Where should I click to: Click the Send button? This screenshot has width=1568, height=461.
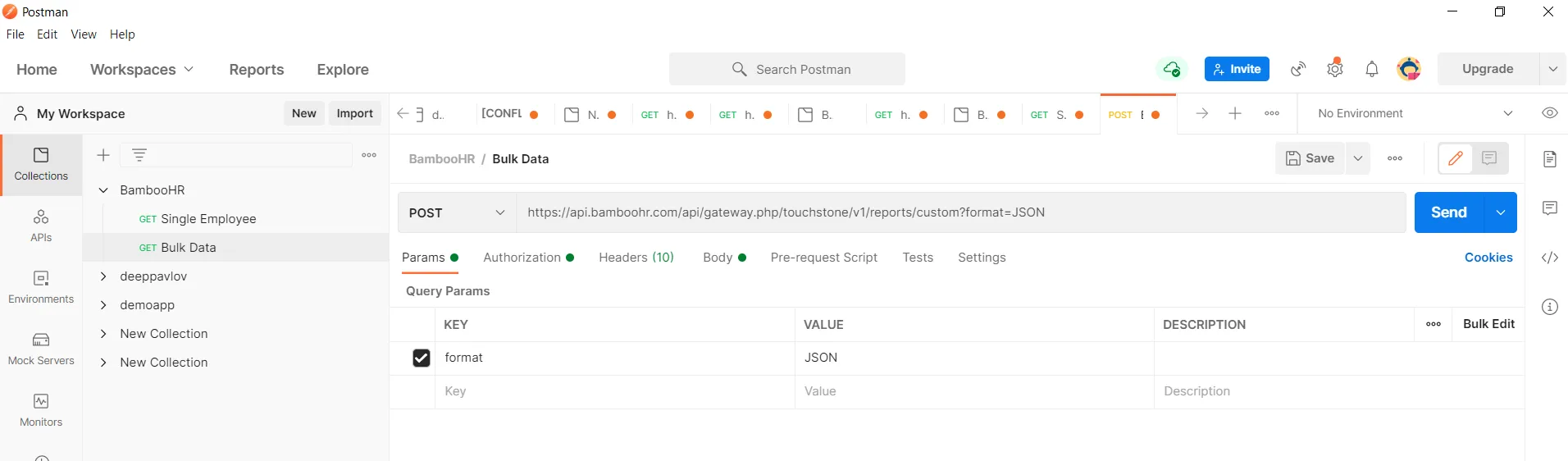pyautogui.click(x=1449, y=212)
